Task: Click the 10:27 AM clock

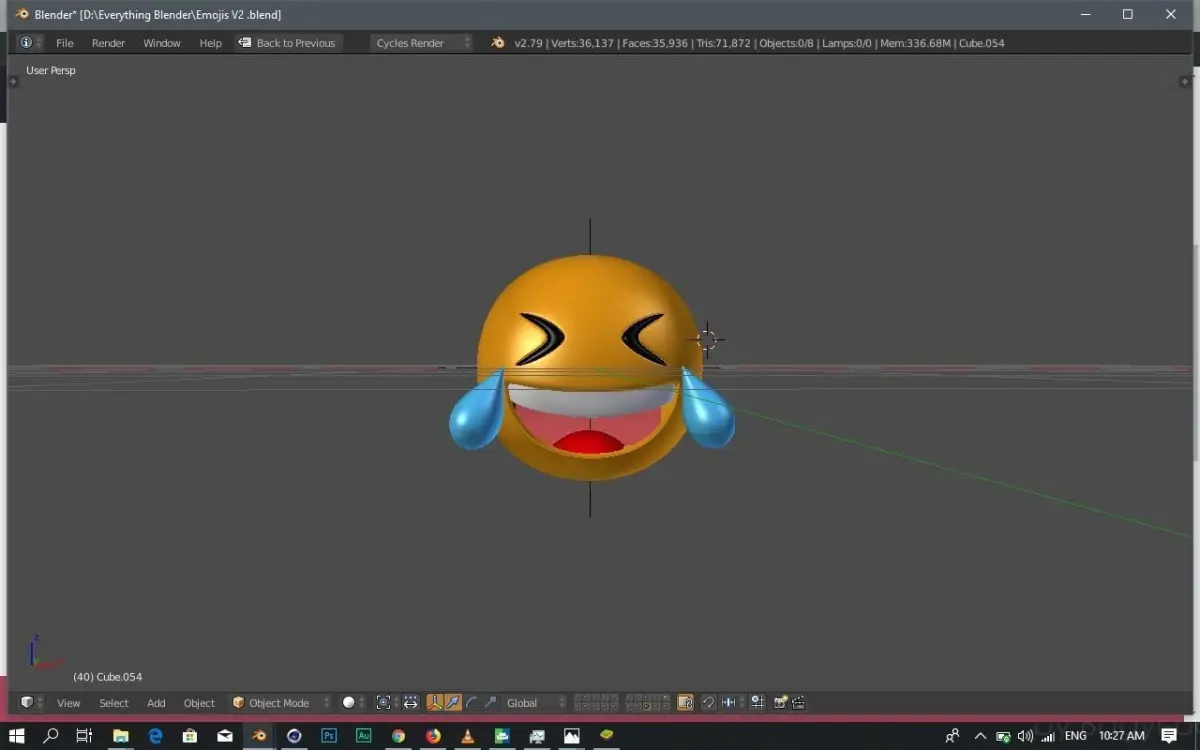Action: pyautogui.click(x=1122, y=736)
